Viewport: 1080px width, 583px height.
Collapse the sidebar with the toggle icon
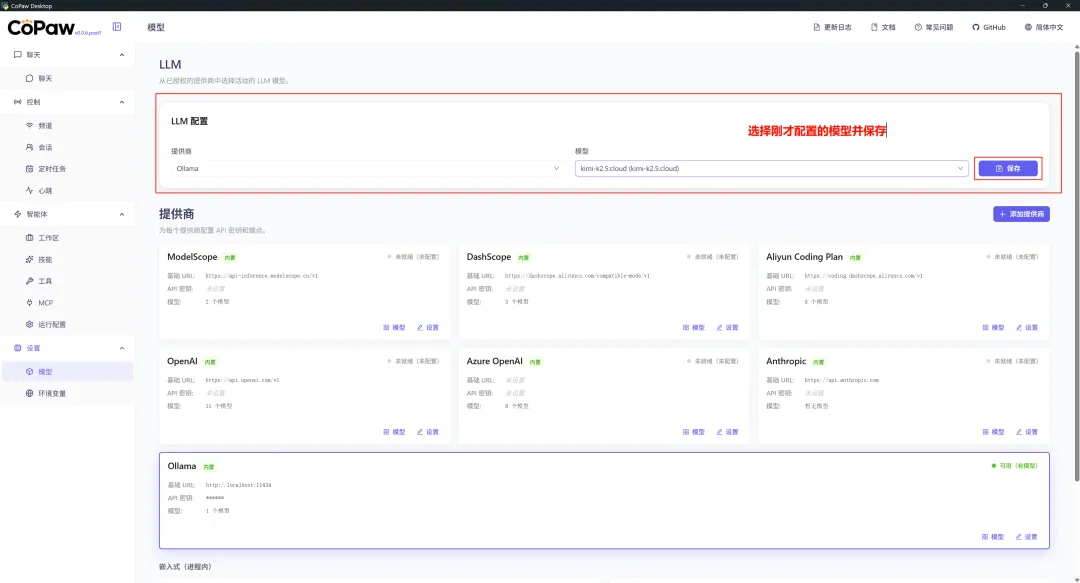point(117,27)
